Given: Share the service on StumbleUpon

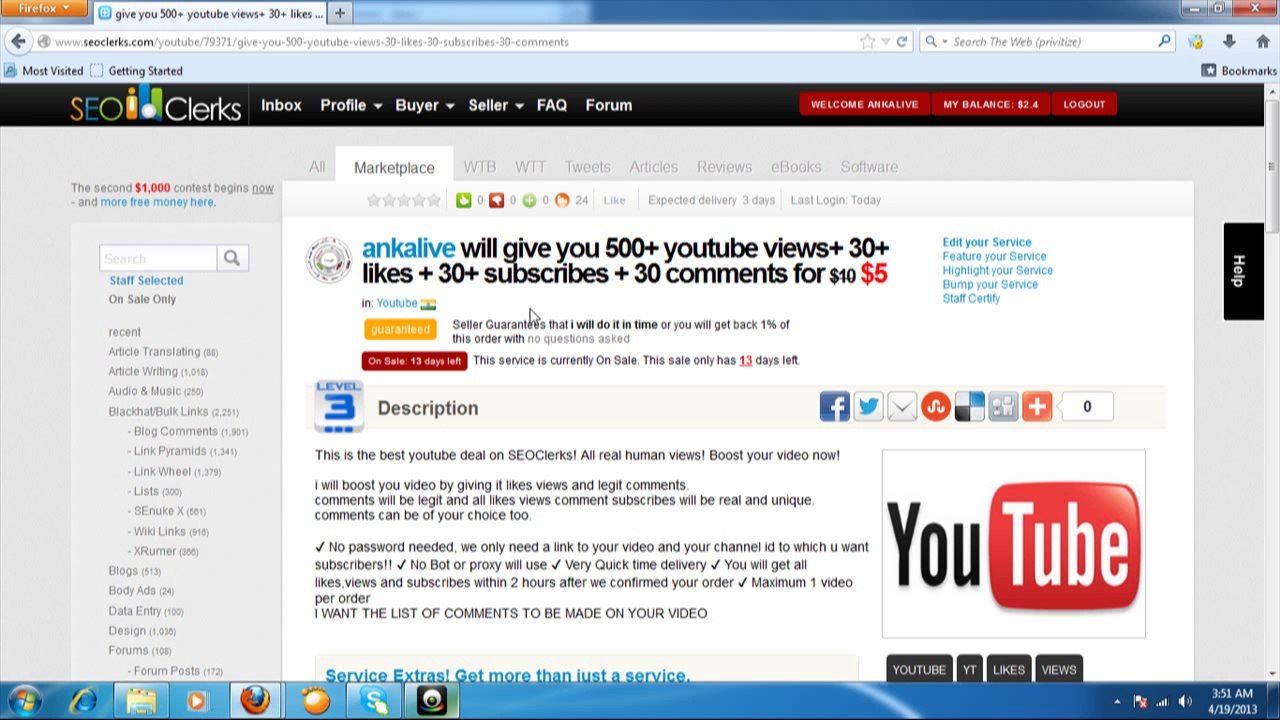Looking at the screenshot, I should pyautogui.click(x=936, y=407).
